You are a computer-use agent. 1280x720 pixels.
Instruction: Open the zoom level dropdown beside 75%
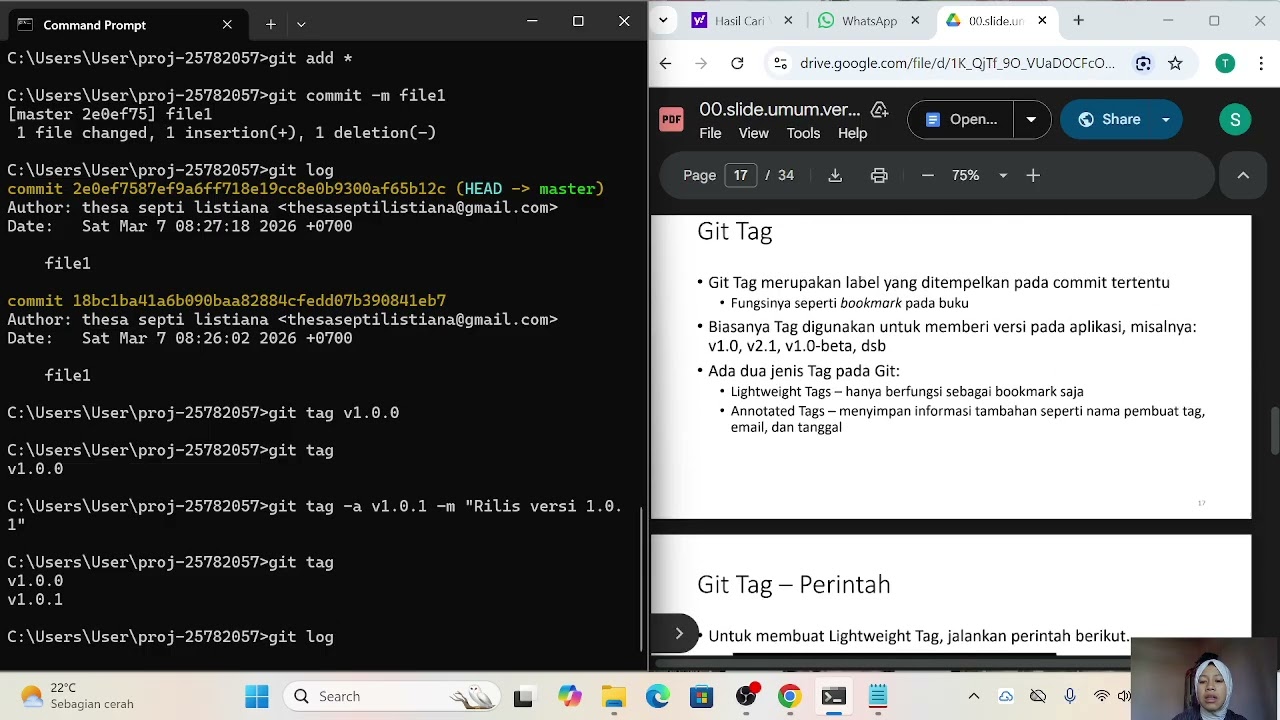coord(1003,175)
